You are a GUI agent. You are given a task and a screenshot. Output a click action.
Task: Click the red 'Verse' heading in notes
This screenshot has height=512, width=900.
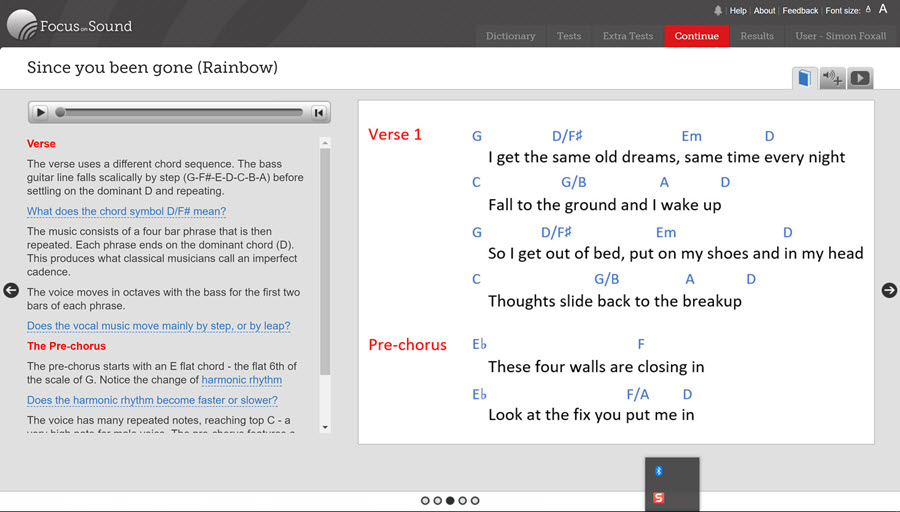(x=41, y=144)
